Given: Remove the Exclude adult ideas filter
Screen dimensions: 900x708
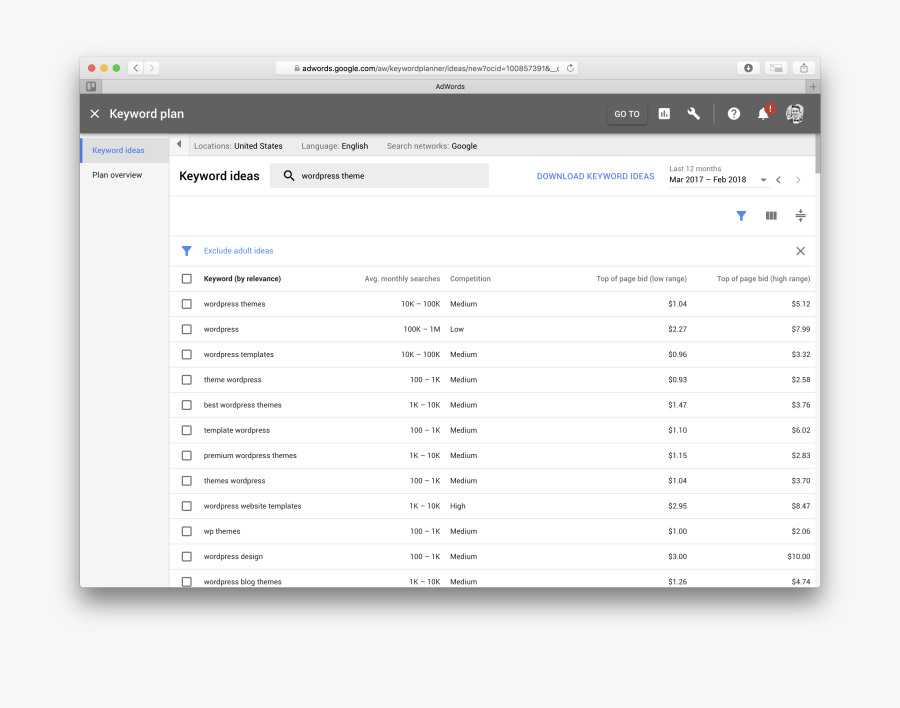Looking at the screenshot, I should click(x=800, y=251).
